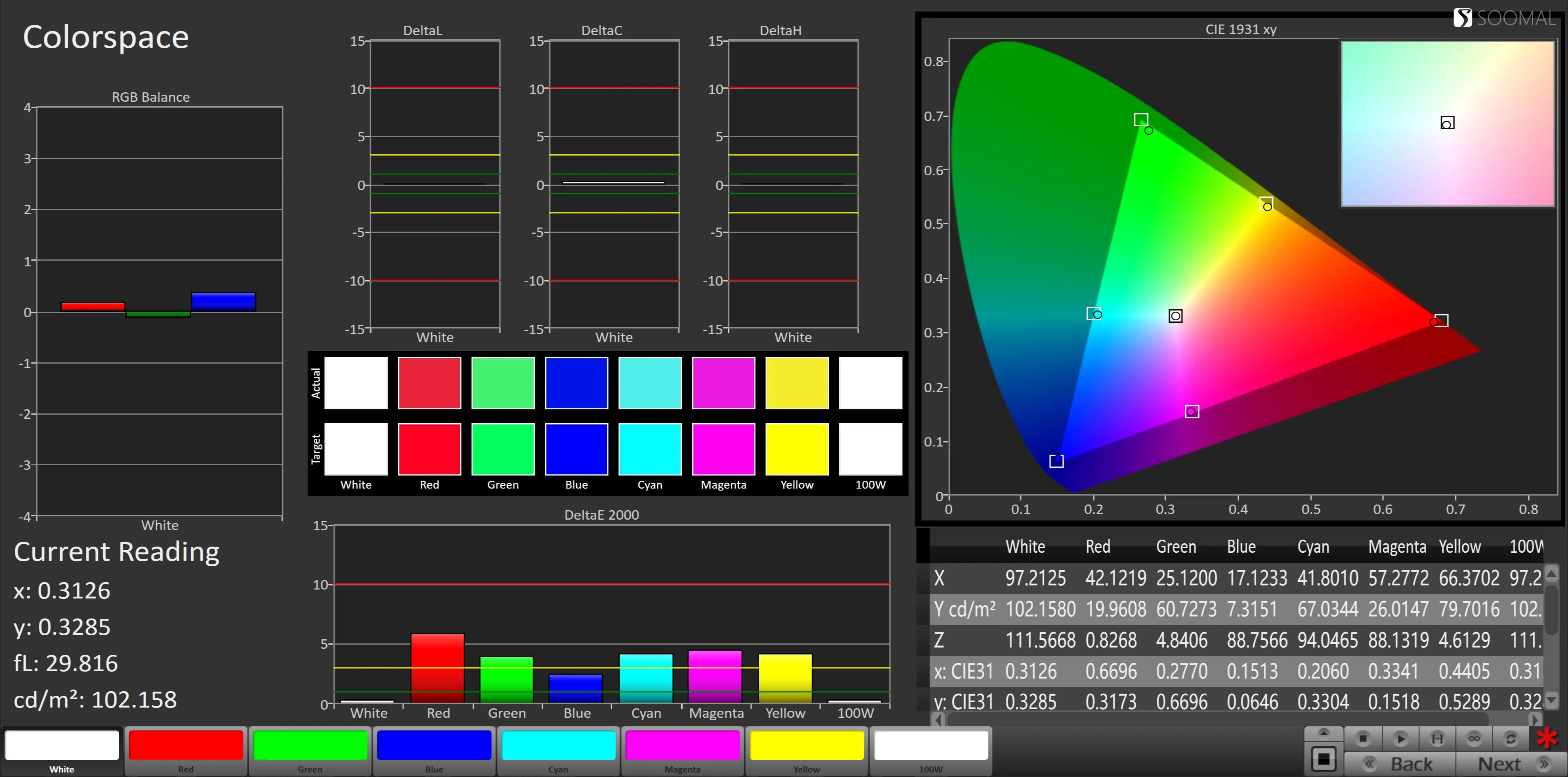Click the zoomed white point inset thumbnail
1568x777 pixels.
pos(1448,124)
